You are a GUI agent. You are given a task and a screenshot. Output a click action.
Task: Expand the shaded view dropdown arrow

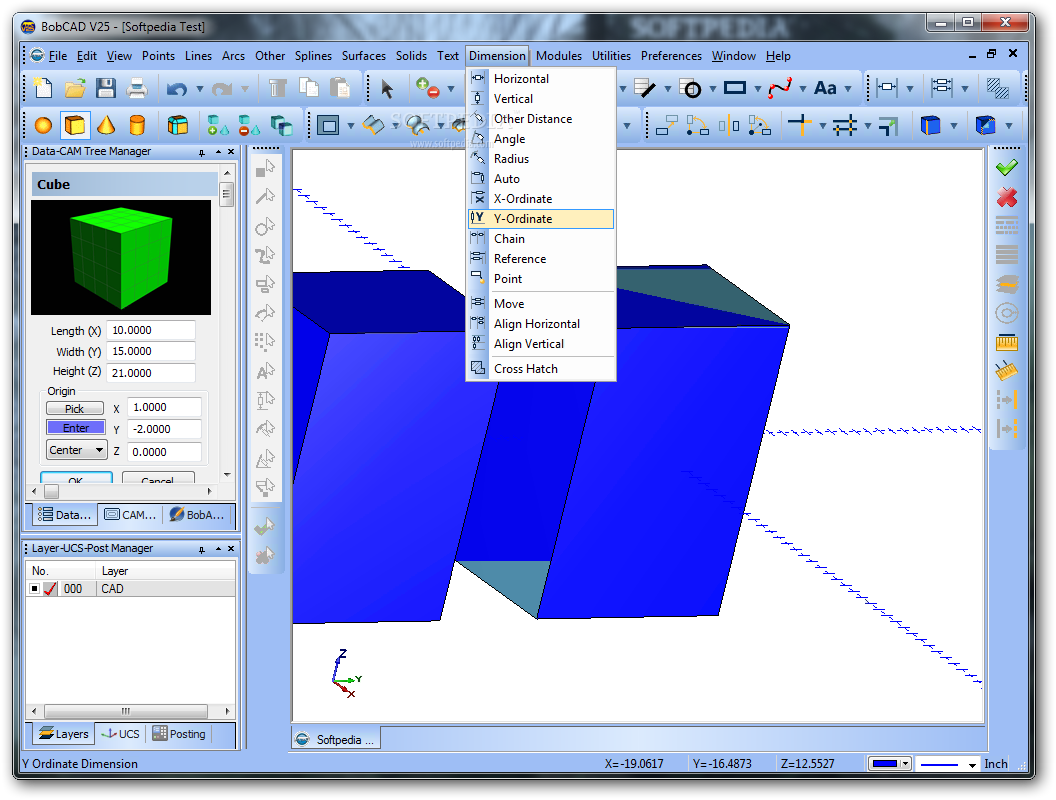954,126
